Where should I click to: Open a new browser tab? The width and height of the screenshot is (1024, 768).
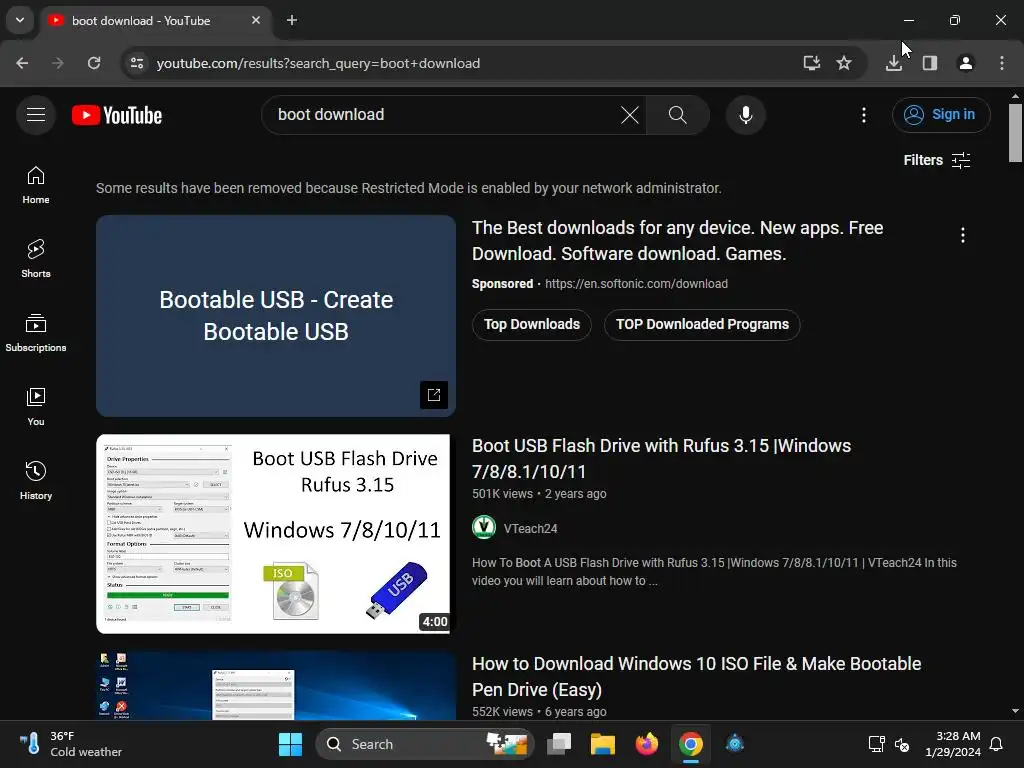[292, 20]
